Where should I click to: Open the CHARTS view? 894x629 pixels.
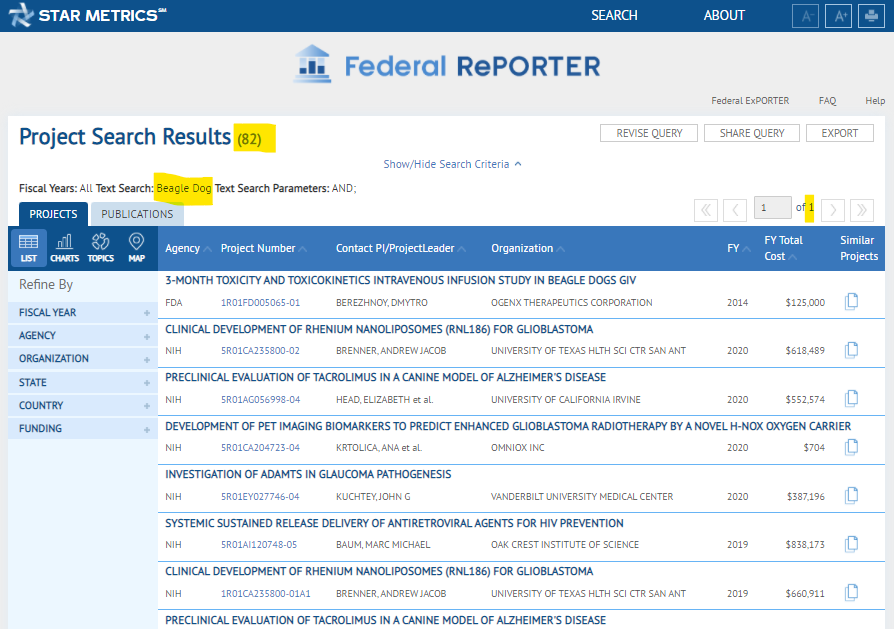[64, 248]
